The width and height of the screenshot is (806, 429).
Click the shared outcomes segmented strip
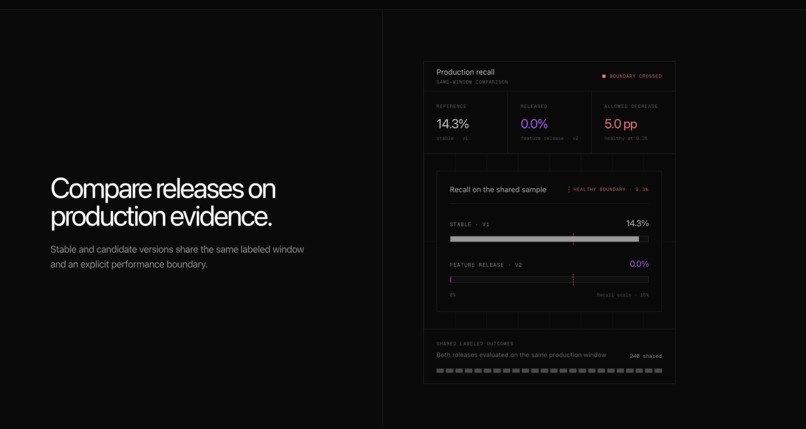(x=549, y=370)
